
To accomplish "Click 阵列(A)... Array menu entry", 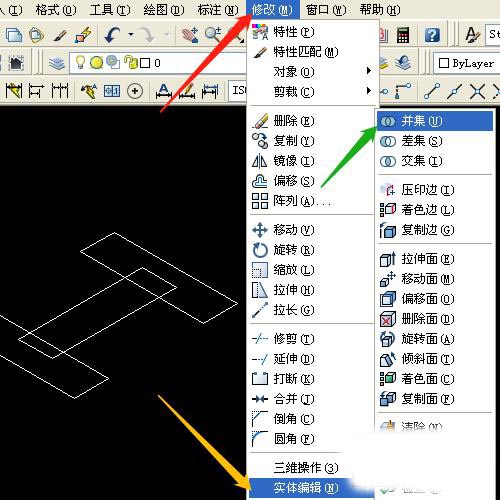I will (x=312, y=201).
